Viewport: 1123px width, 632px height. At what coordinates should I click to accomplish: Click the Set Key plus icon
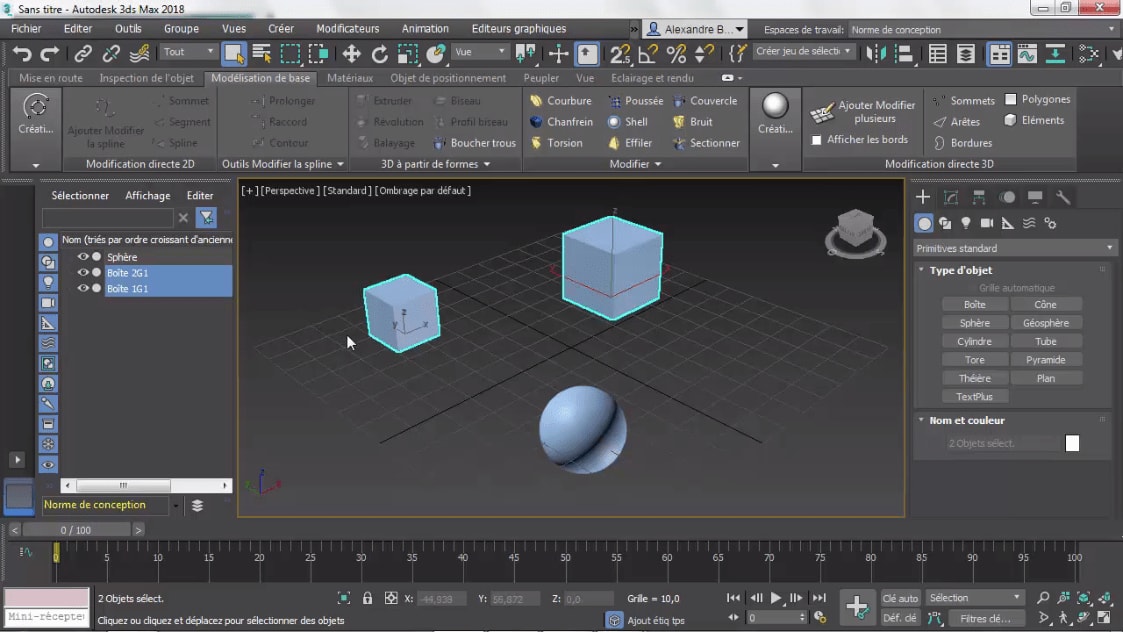click(x=857, y=607)
